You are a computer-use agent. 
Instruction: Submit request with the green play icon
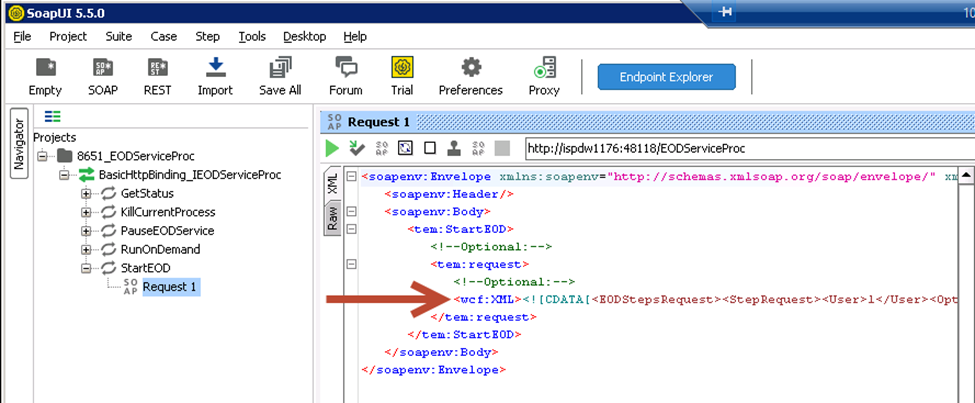click(x=333, y=148)
